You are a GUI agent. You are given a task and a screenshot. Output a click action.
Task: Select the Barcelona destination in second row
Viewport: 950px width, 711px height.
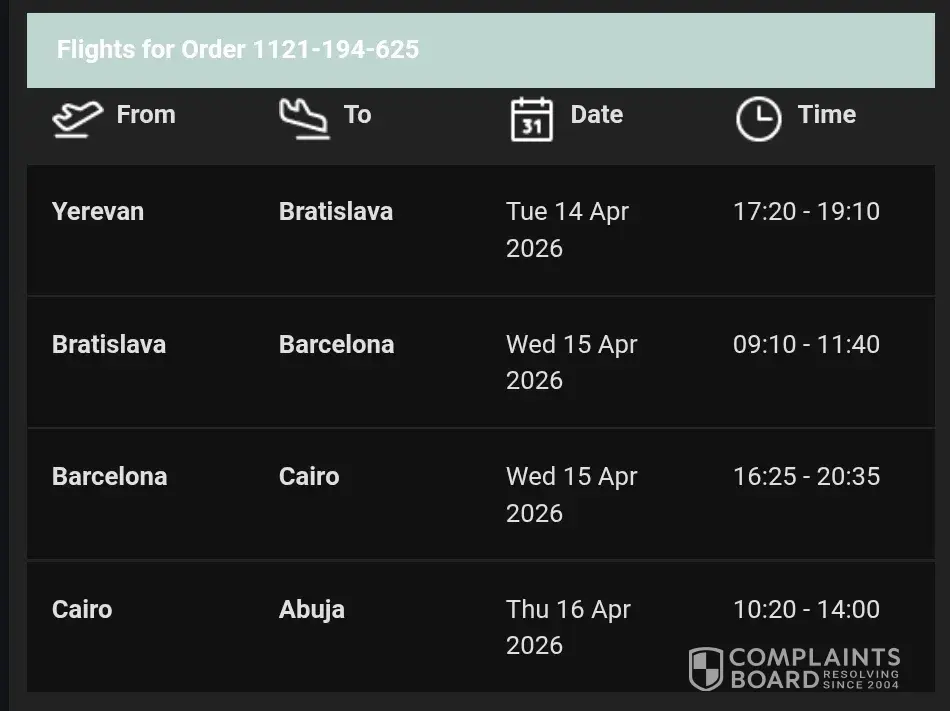(336, 345)
